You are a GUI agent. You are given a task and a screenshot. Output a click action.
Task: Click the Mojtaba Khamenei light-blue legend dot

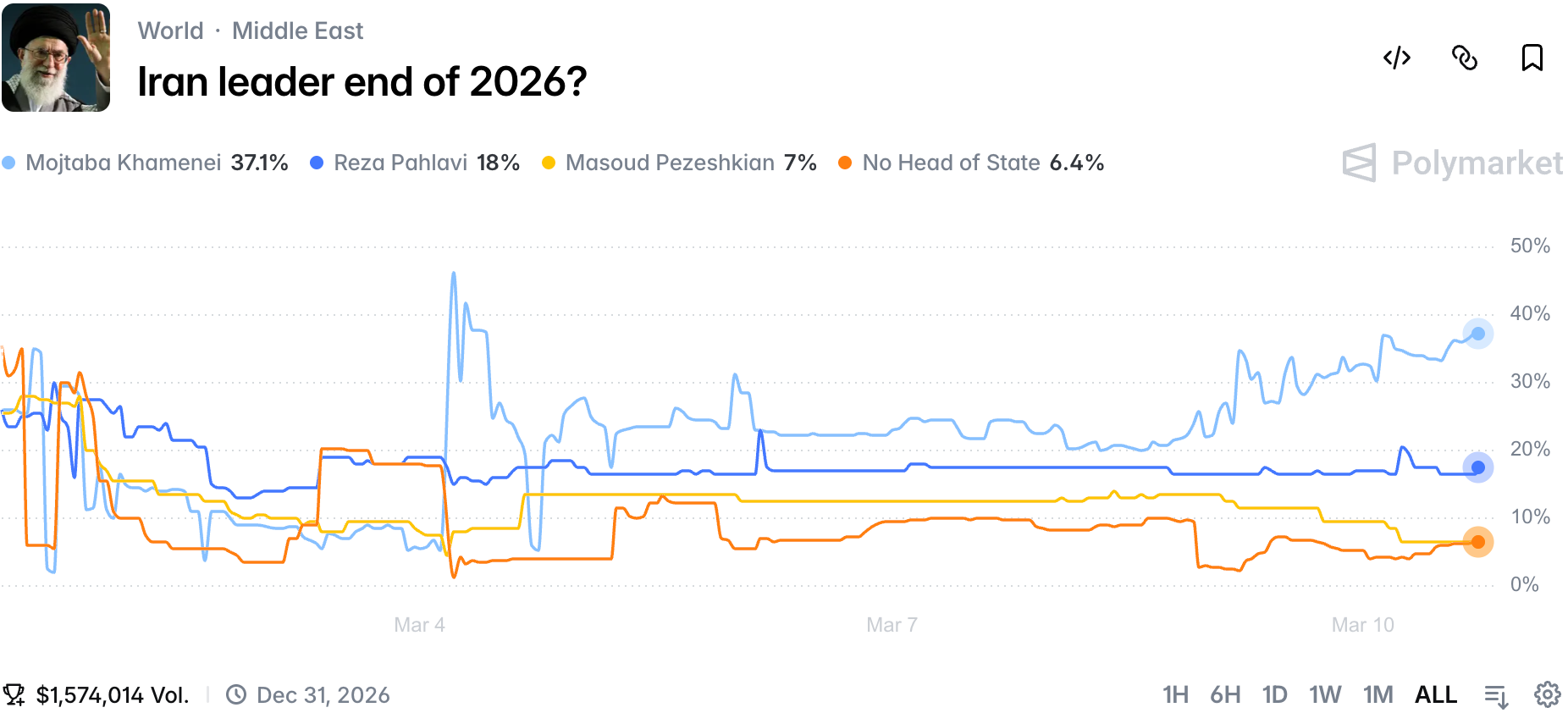(x=9, y=163)
